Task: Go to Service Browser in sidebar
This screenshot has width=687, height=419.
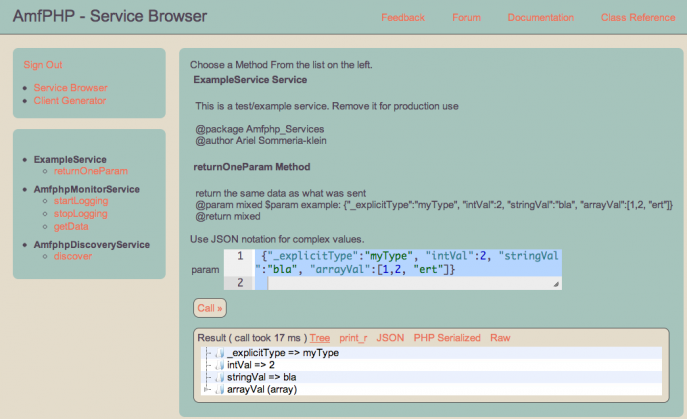Action: pos(71,88)
